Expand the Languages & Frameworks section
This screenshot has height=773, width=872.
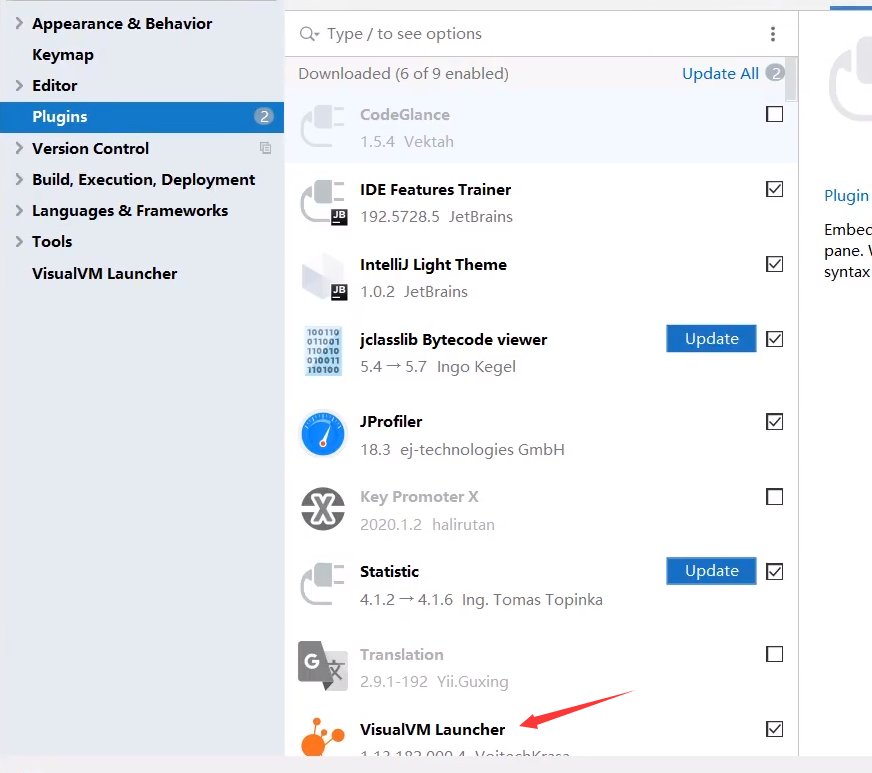coord(19,210)
